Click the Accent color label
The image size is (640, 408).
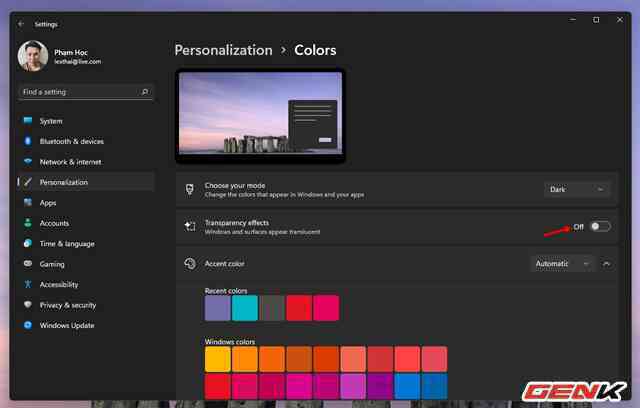point(224,264)
